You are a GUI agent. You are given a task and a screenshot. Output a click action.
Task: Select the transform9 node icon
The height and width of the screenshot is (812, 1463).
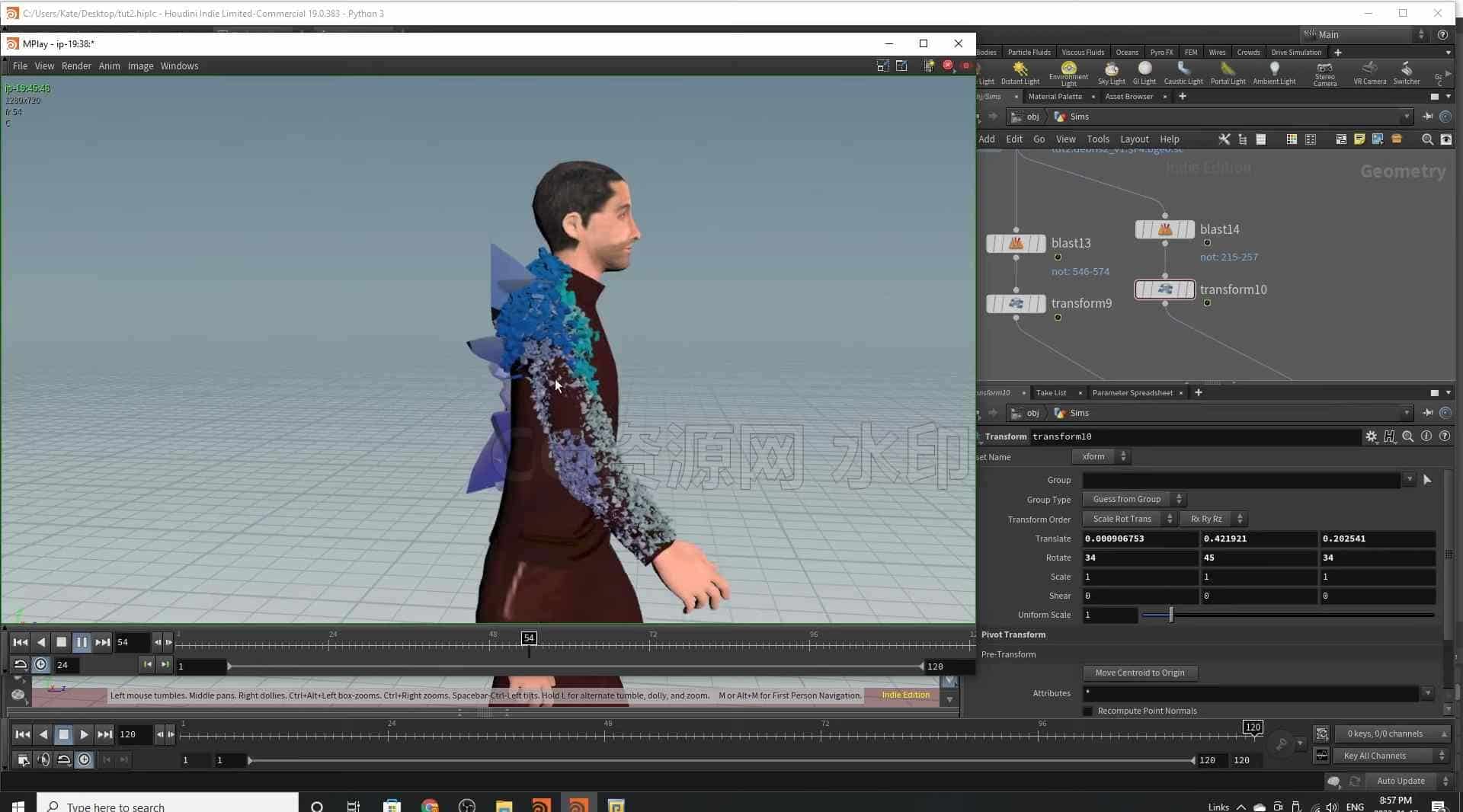pyautogui.click(x=1016, y=303)
